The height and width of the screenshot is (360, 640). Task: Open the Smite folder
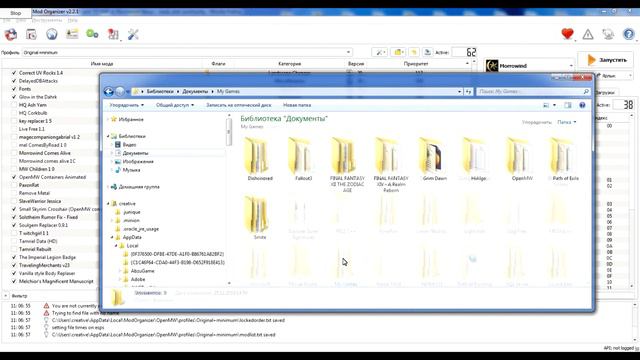click(x=260, y=218)
